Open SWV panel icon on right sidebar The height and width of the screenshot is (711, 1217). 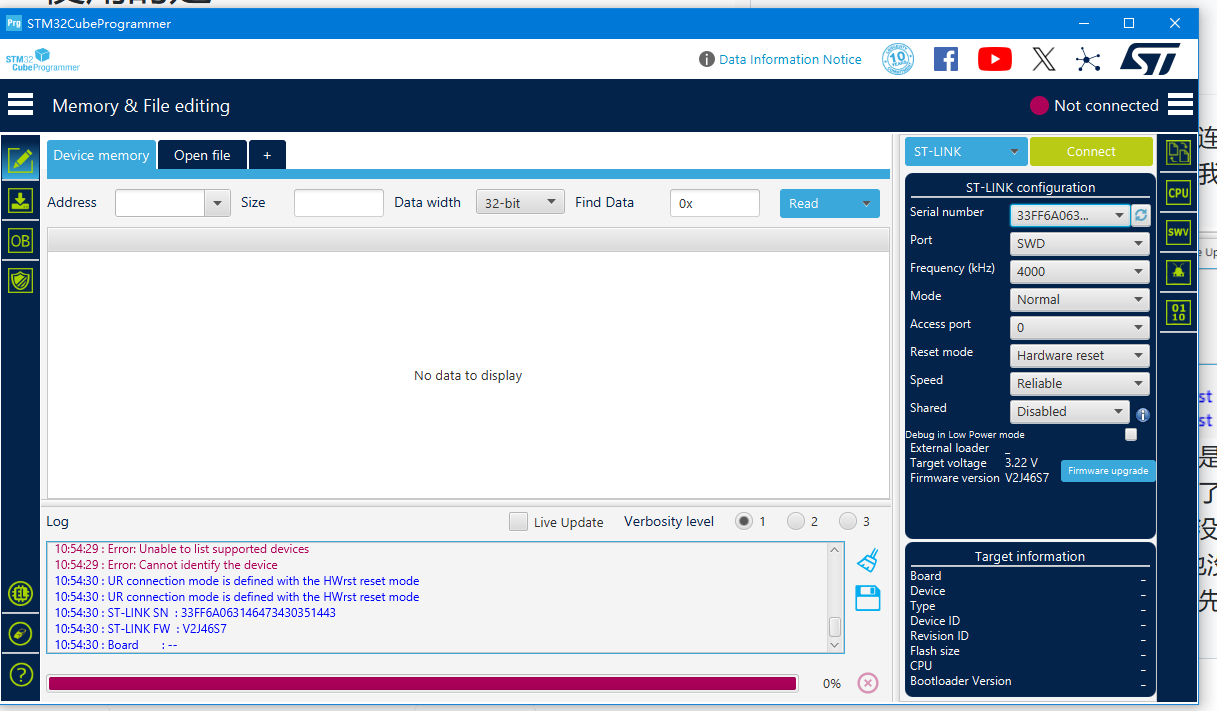[1179, 232]
